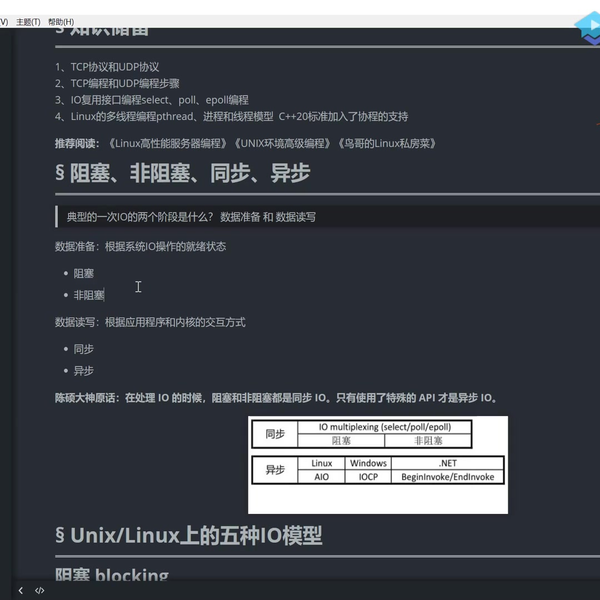This screenshot has width=600, height=600.
Task: Click paragraph 数据读写：根据应用程序和内核的交互方式
Action: pos(150,322)
